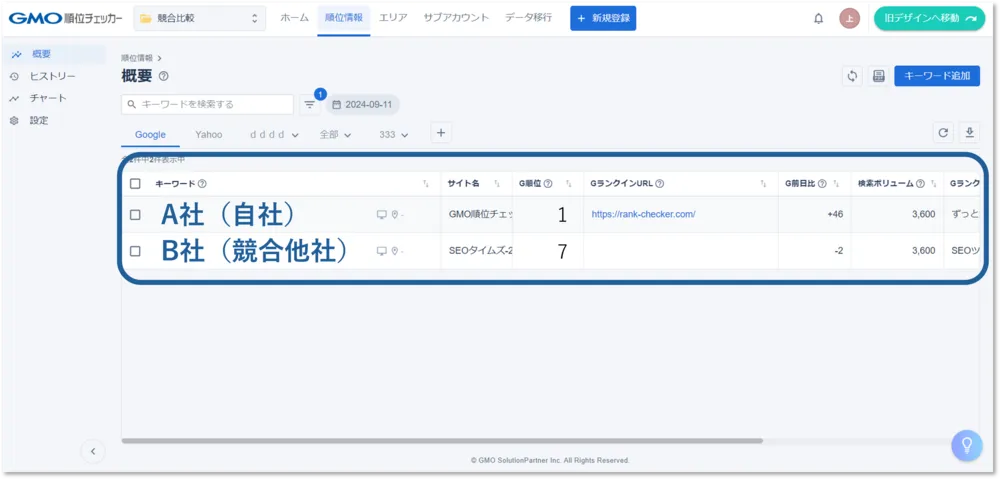Click the 順位情報 breadcrumb link

click(137, 58)
